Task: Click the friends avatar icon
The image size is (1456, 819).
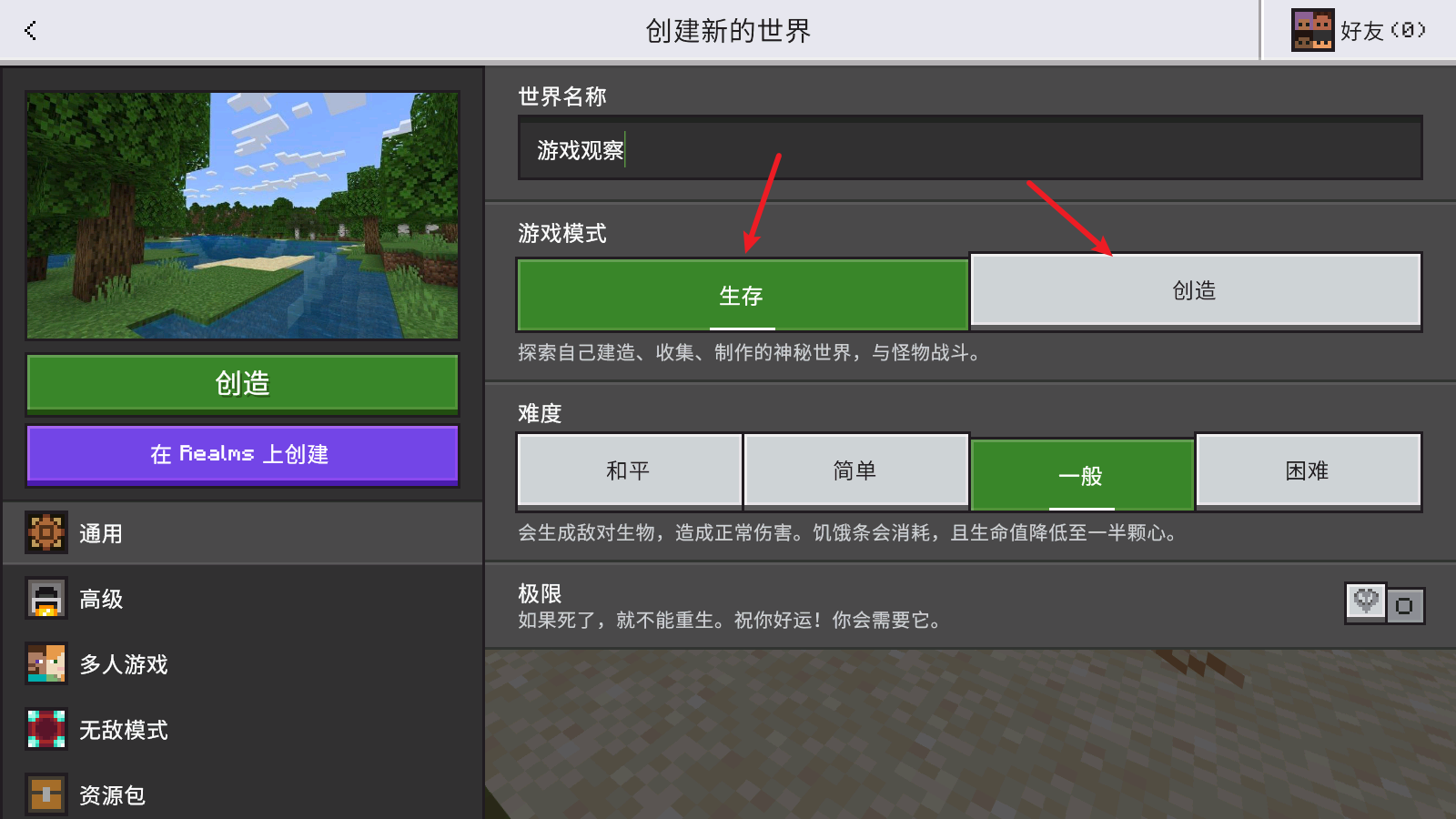Action: 1312,31
